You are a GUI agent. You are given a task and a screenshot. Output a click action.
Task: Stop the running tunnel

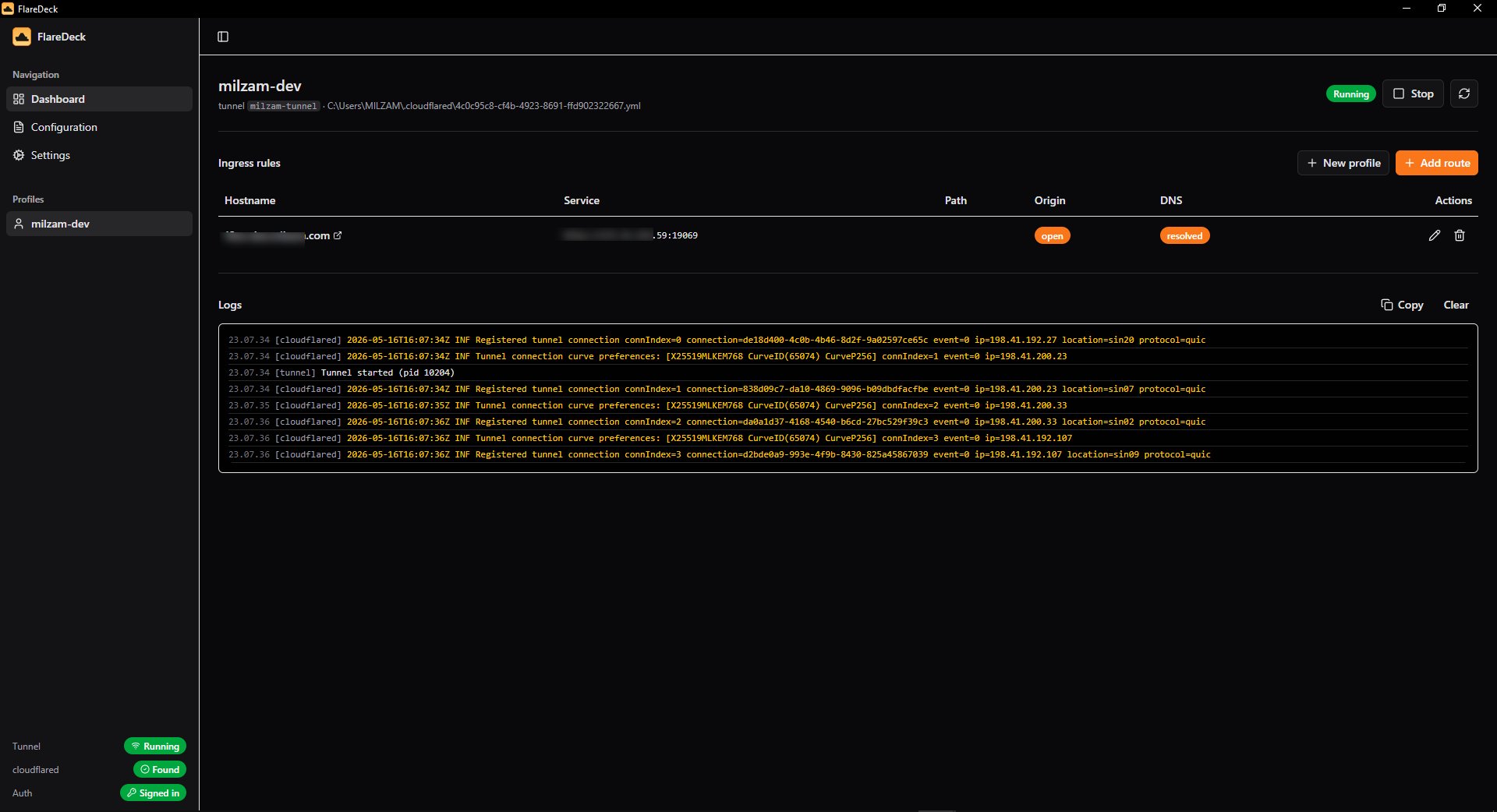tap(1413, 94)
